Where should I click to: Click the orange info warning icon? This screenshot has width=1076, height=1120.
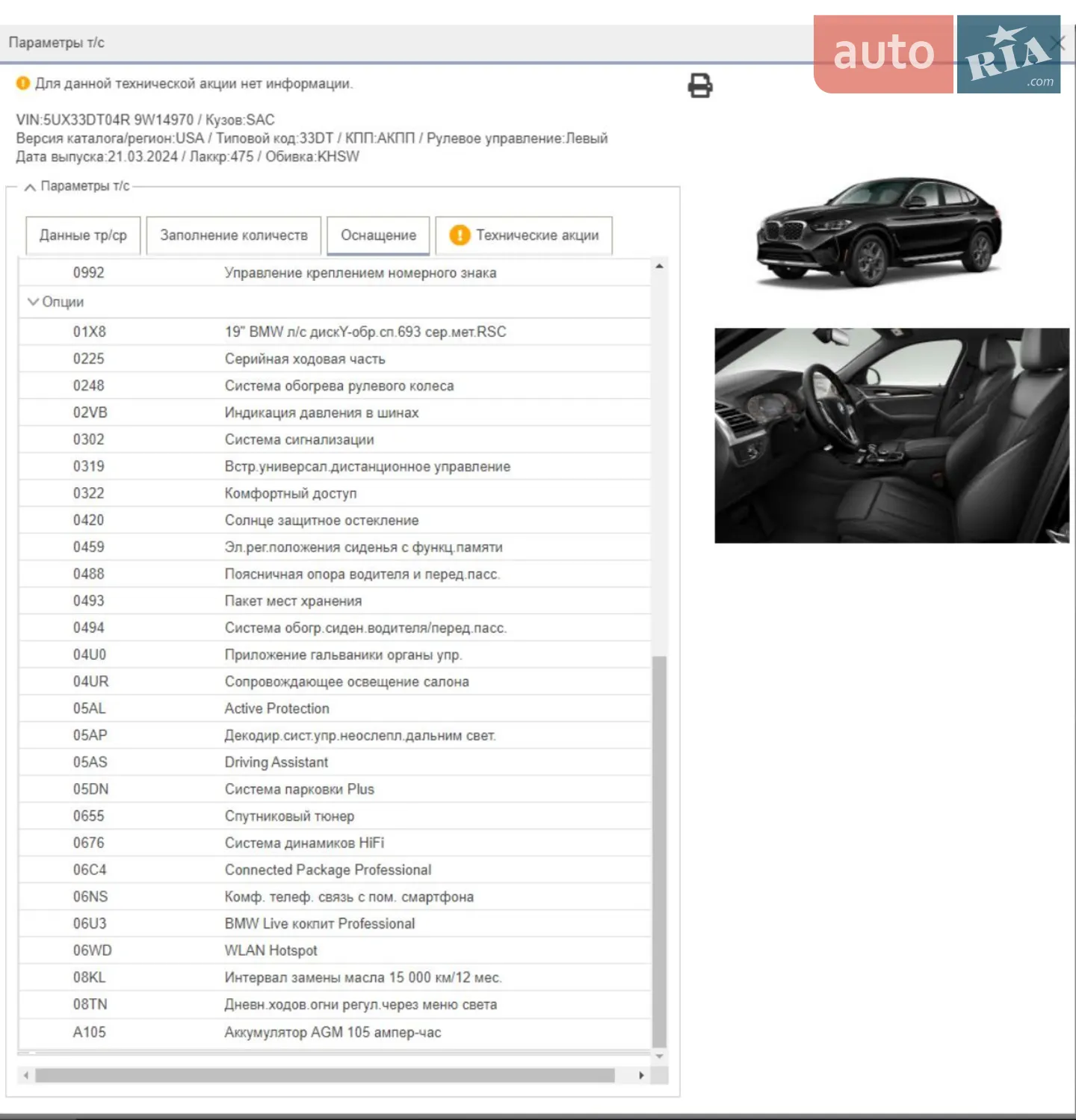[23, 84]
